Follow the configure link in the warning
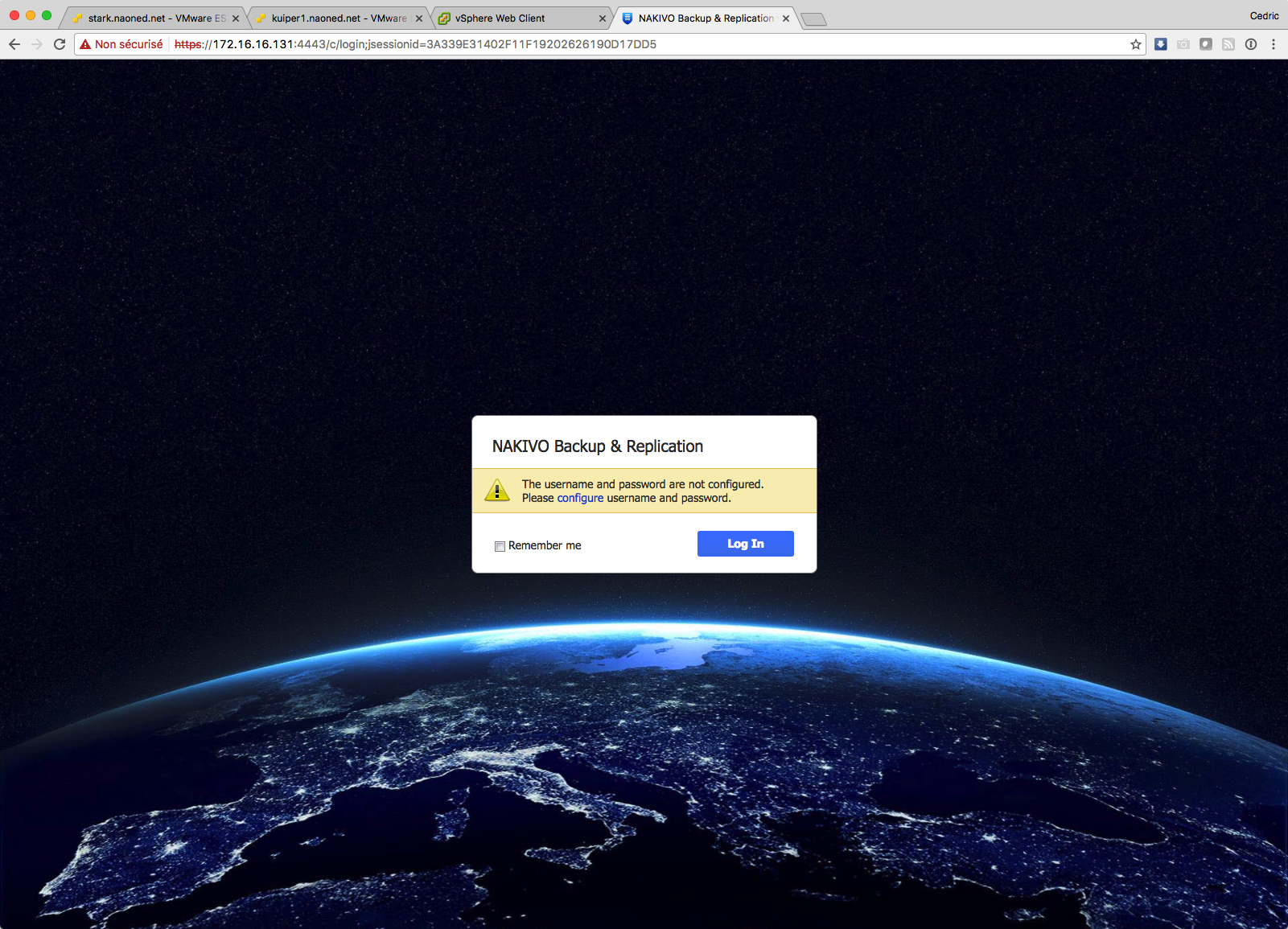Image resolution: width=1288 pixels, height=929 pixels. [x=580, y=498]
